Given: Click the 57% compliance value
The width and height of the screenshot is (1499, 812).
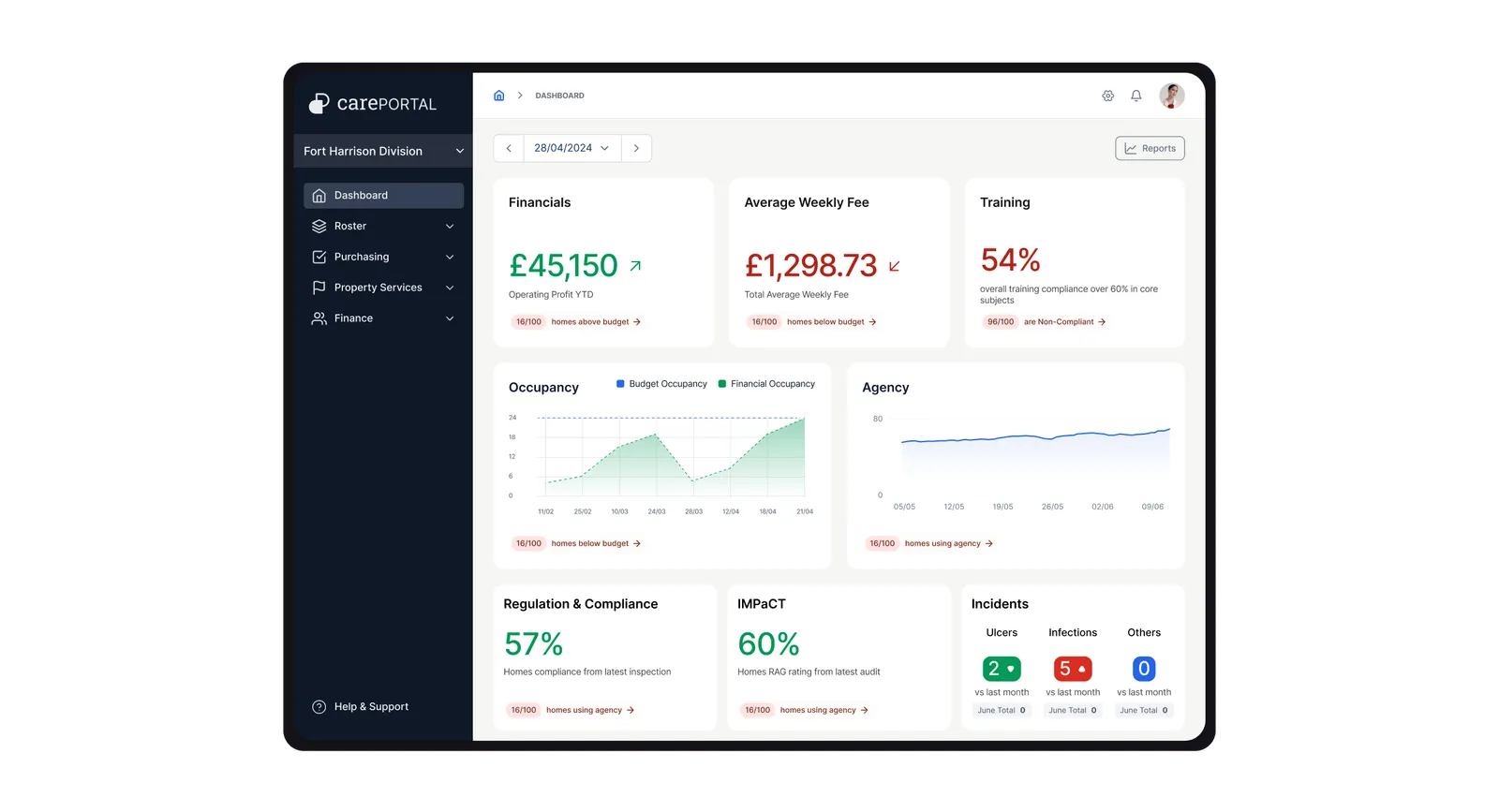Looking at the screenshot, I should (533, 644).
